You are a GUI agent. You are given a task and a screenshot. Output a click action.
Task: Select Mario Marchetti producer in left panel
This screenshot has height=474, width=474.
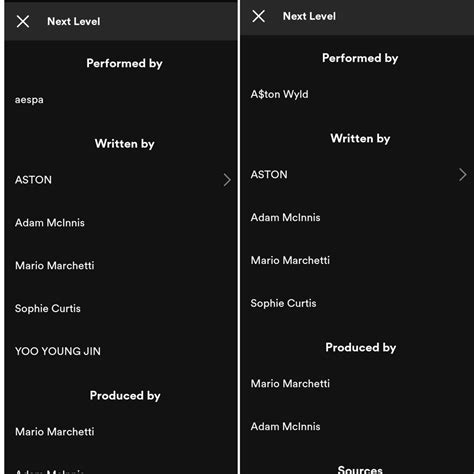point(55,432)
